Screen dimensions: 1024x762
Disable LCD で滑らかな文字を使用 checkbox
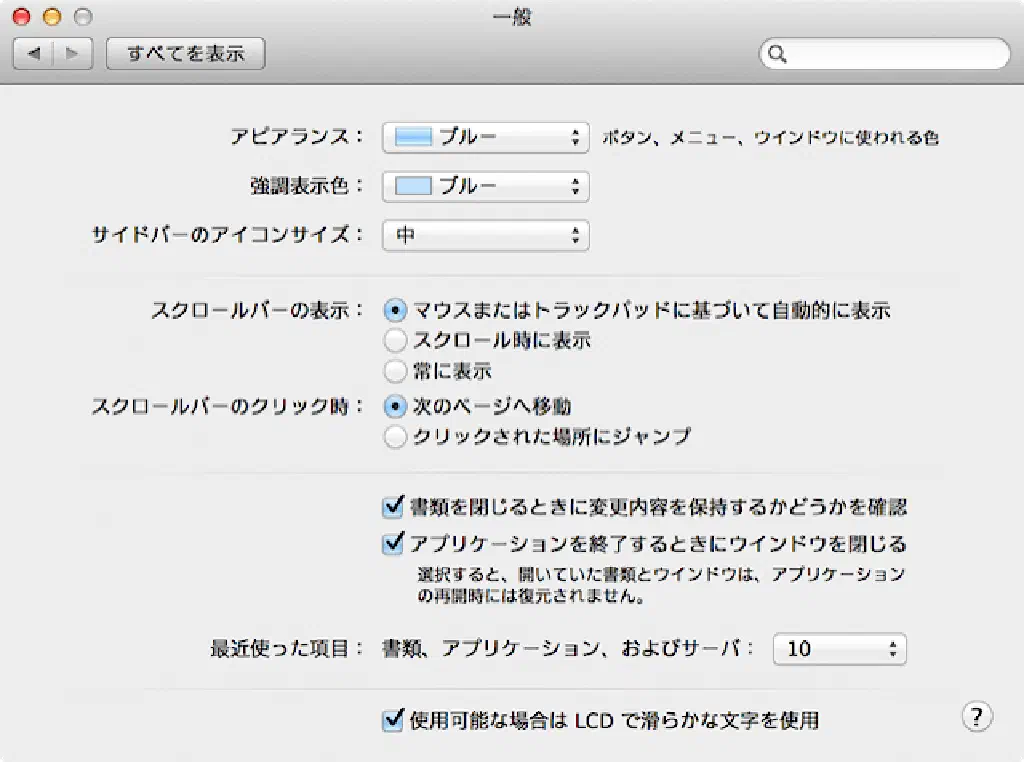pyautogui.click(x=393, y=720)
